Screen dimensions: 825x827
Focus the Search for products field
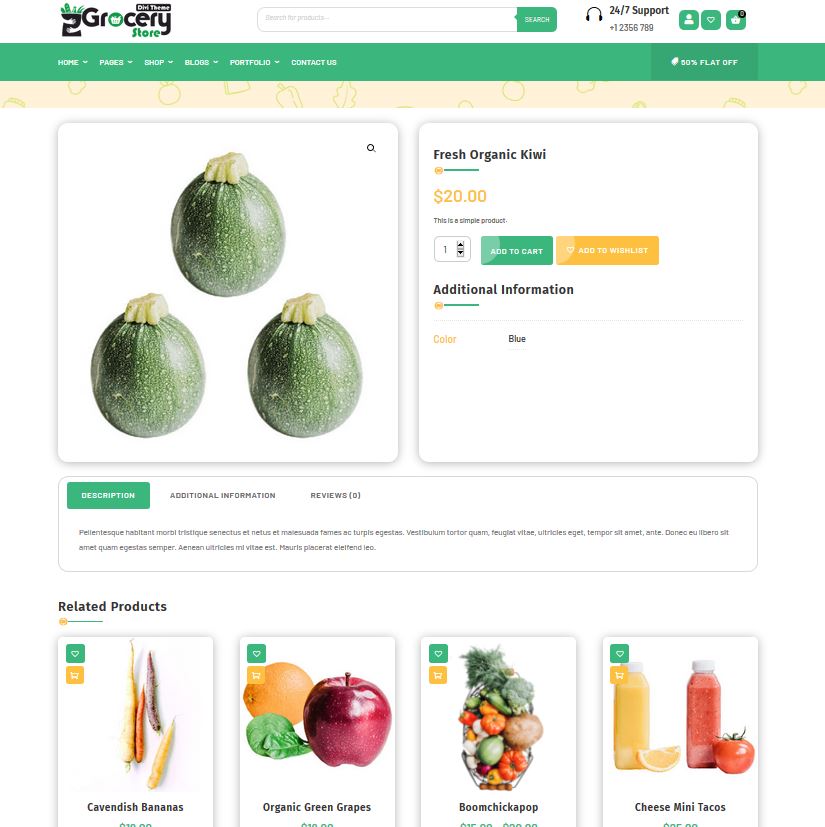[387, 20]
